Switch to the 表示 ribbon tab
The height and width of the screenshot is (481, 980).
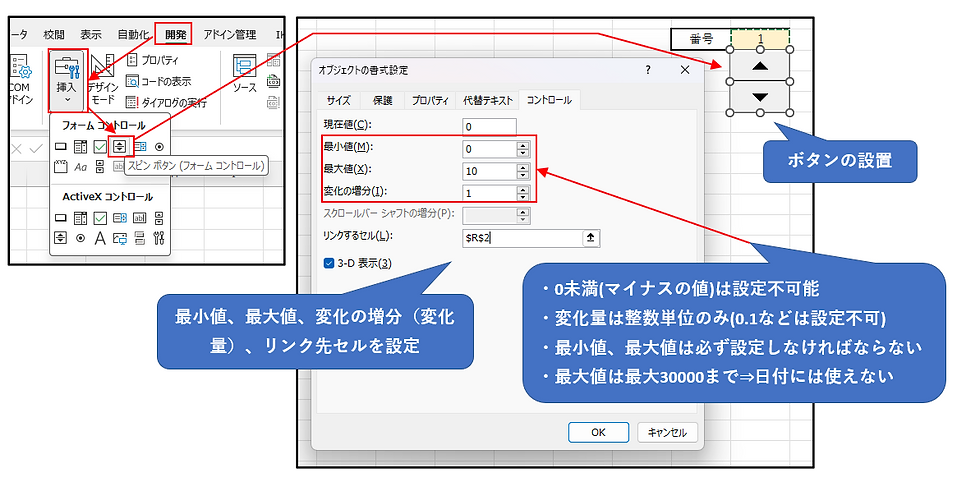click(91, 34)
